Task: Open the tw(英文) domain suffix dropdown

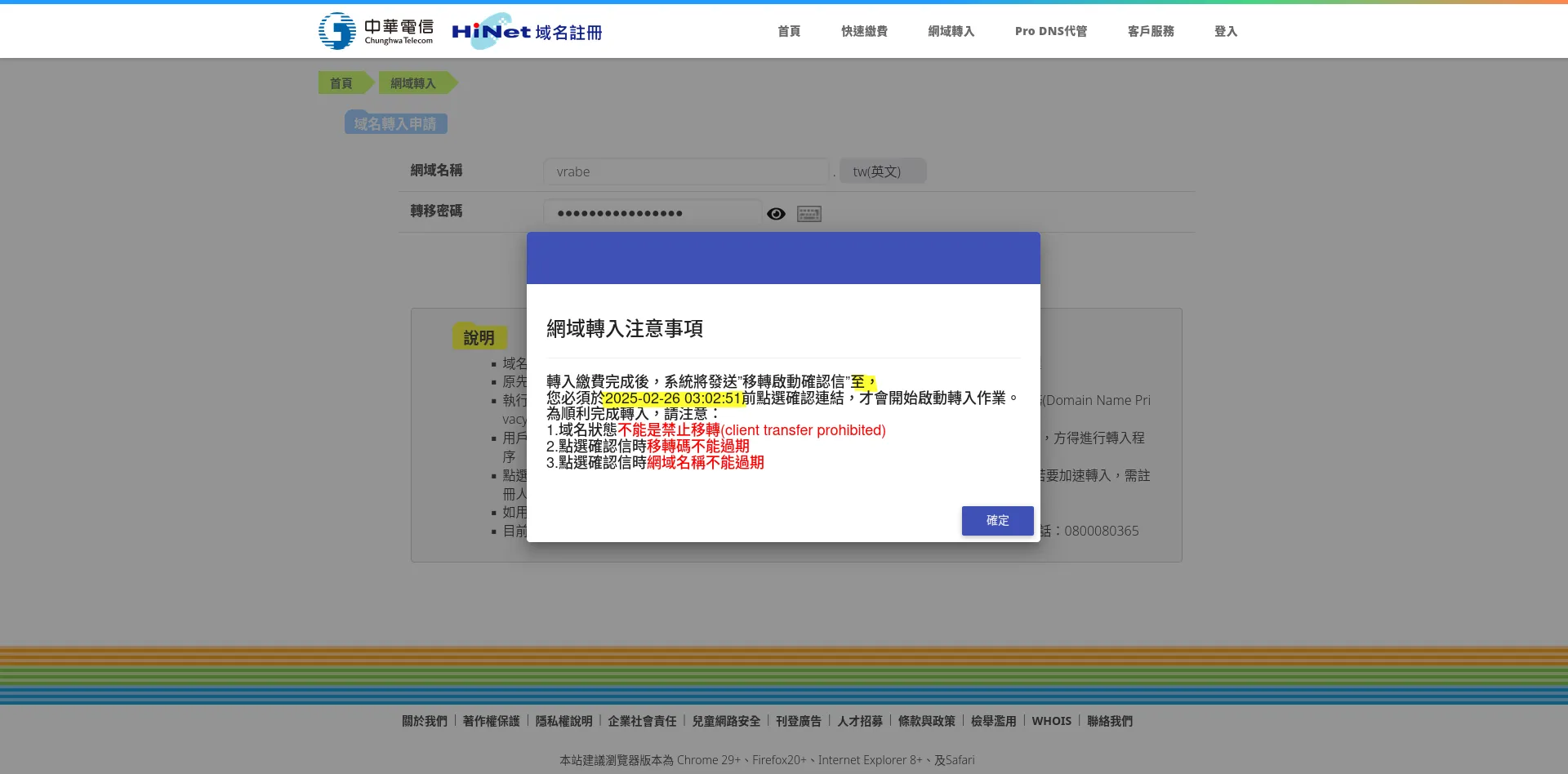Action: click(x=882, y=171)
